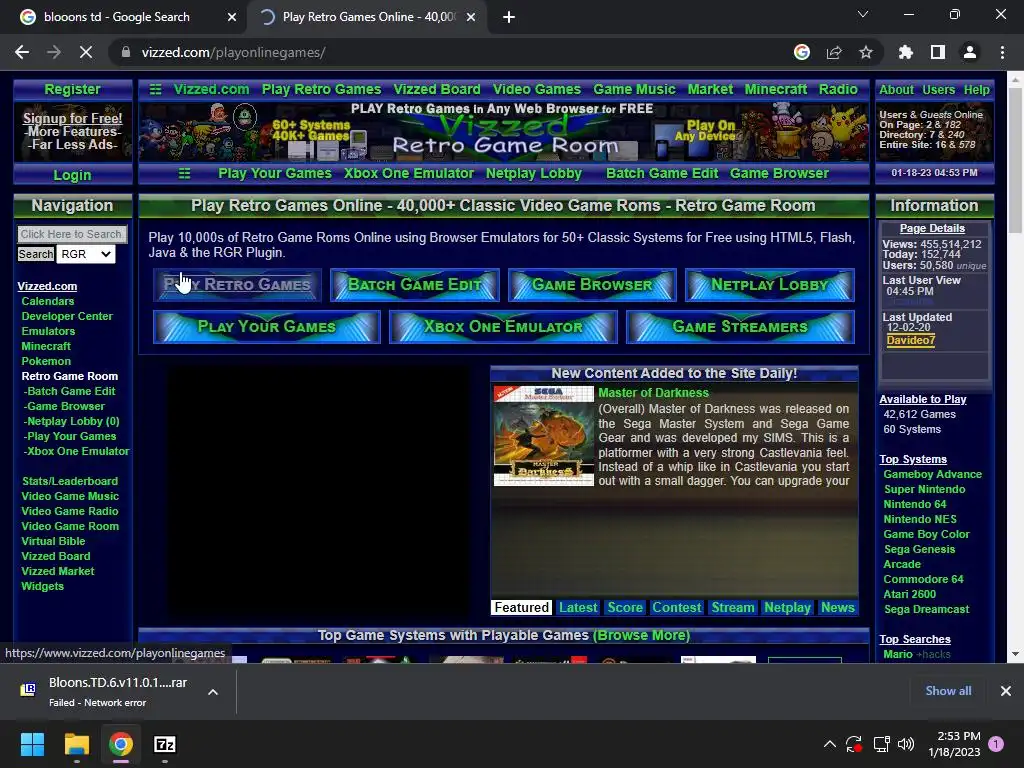The height and width of the screenshot is (768, 1024).
Task: Open the Login link
Action: [x=72, y=175]
